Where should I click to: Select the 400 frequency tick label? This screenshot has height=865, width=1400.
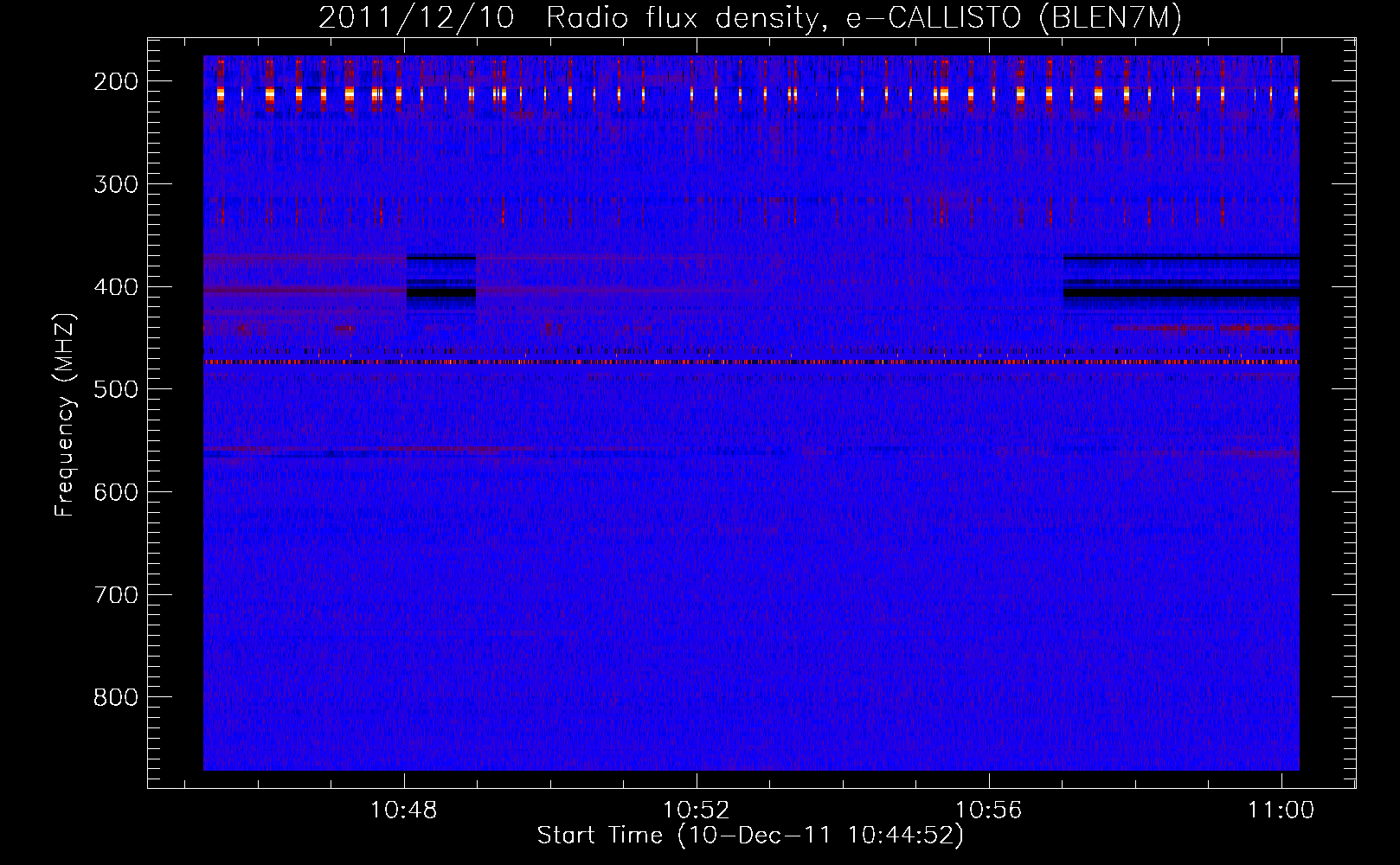(x=115, y=287)
